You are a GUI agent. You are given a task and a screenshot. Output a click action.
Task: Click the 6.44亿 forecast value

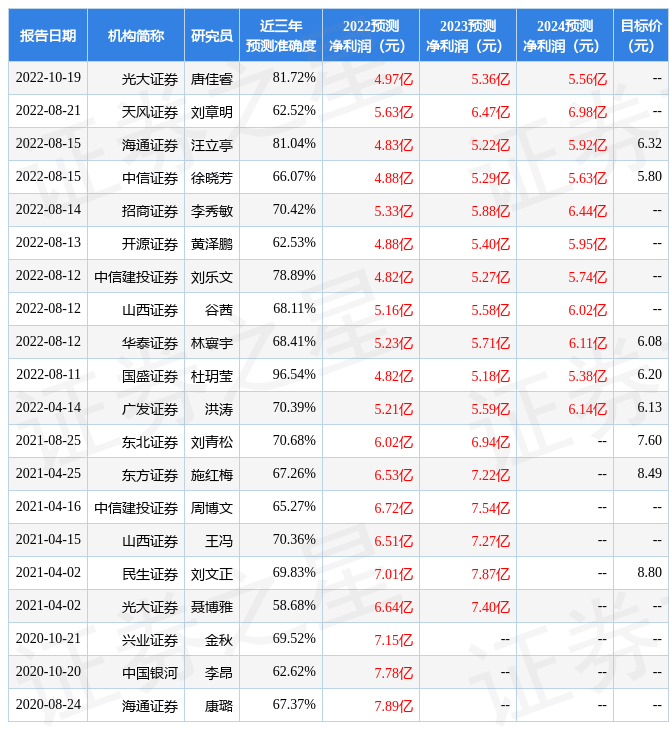pos(588,211)
